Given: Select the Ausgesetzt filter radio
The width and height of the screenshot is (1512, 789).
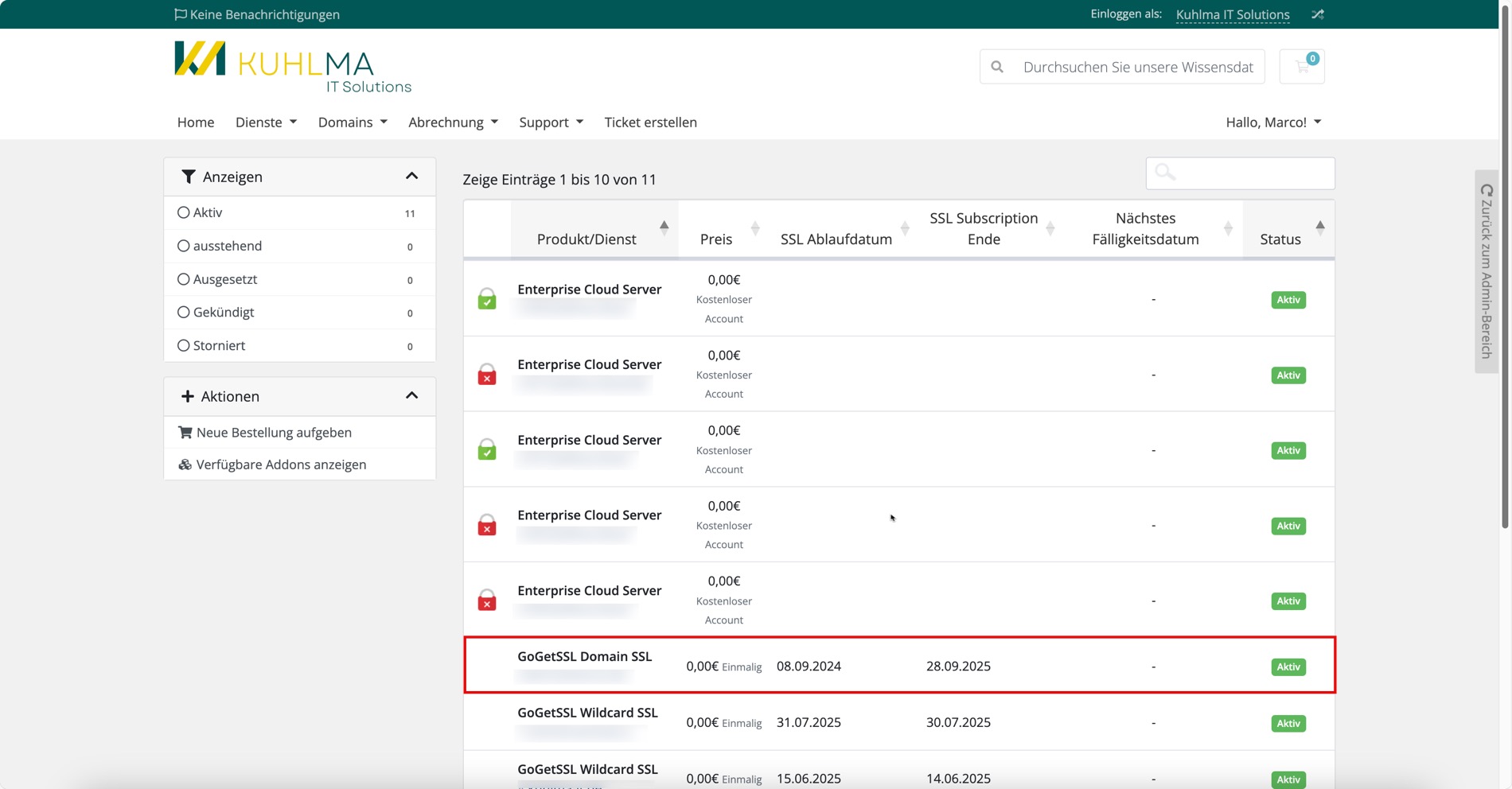Looking at the screenshot, I should coord(184,279).
